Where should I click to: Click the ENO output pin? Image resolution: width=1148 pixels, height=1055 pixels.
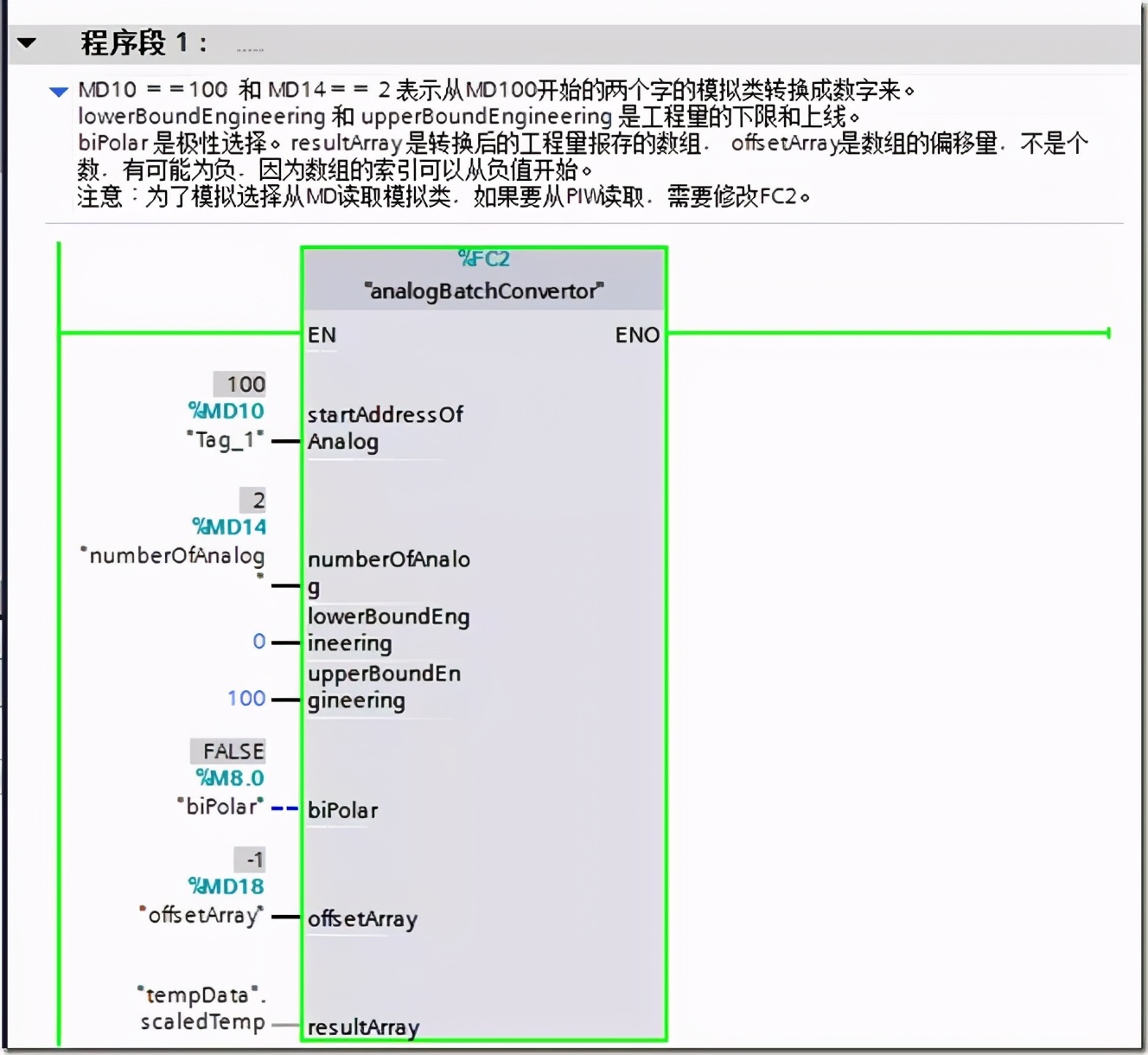[x=637, y=335]
